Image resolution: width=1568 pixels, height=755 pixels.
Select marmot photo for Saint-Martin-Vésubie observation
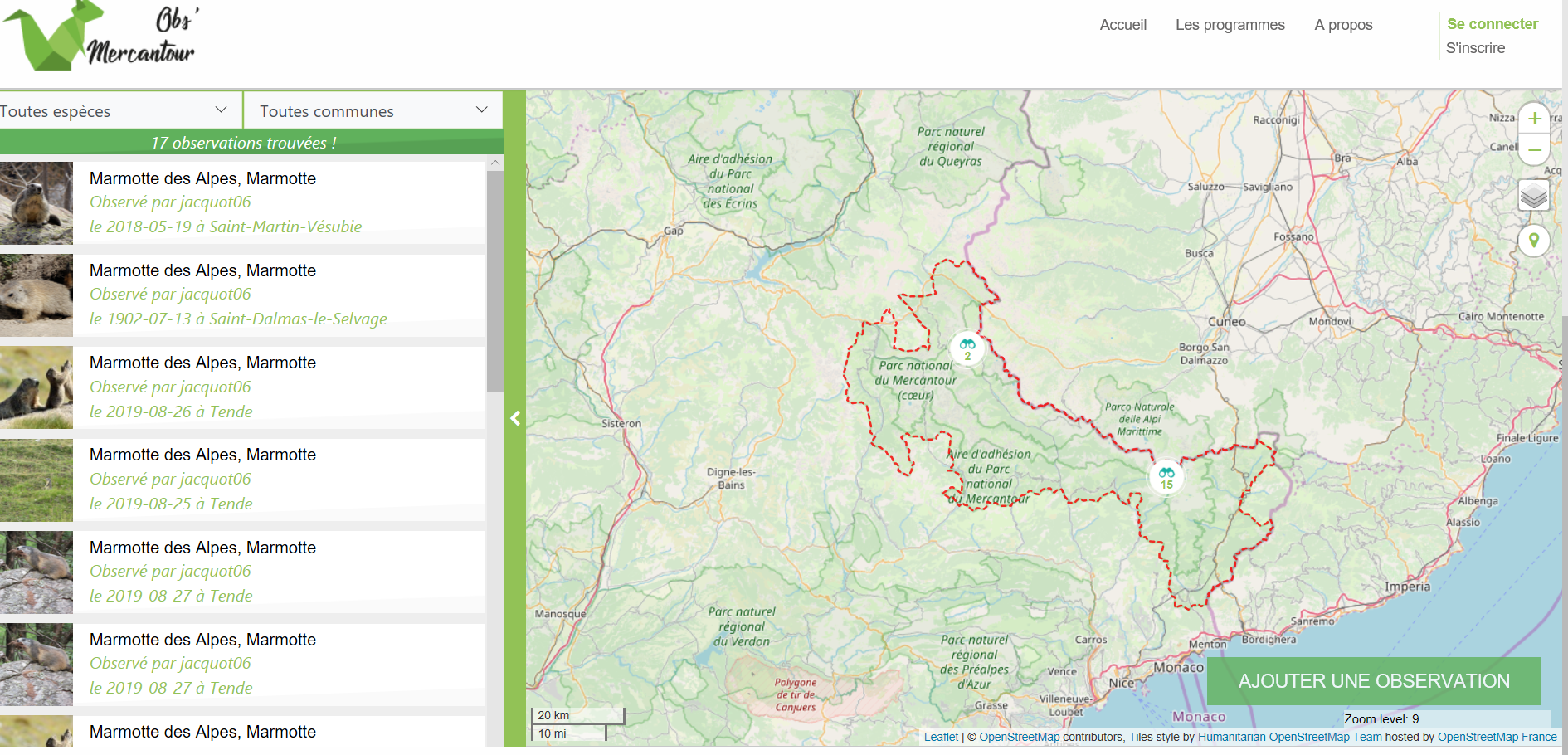37,203
